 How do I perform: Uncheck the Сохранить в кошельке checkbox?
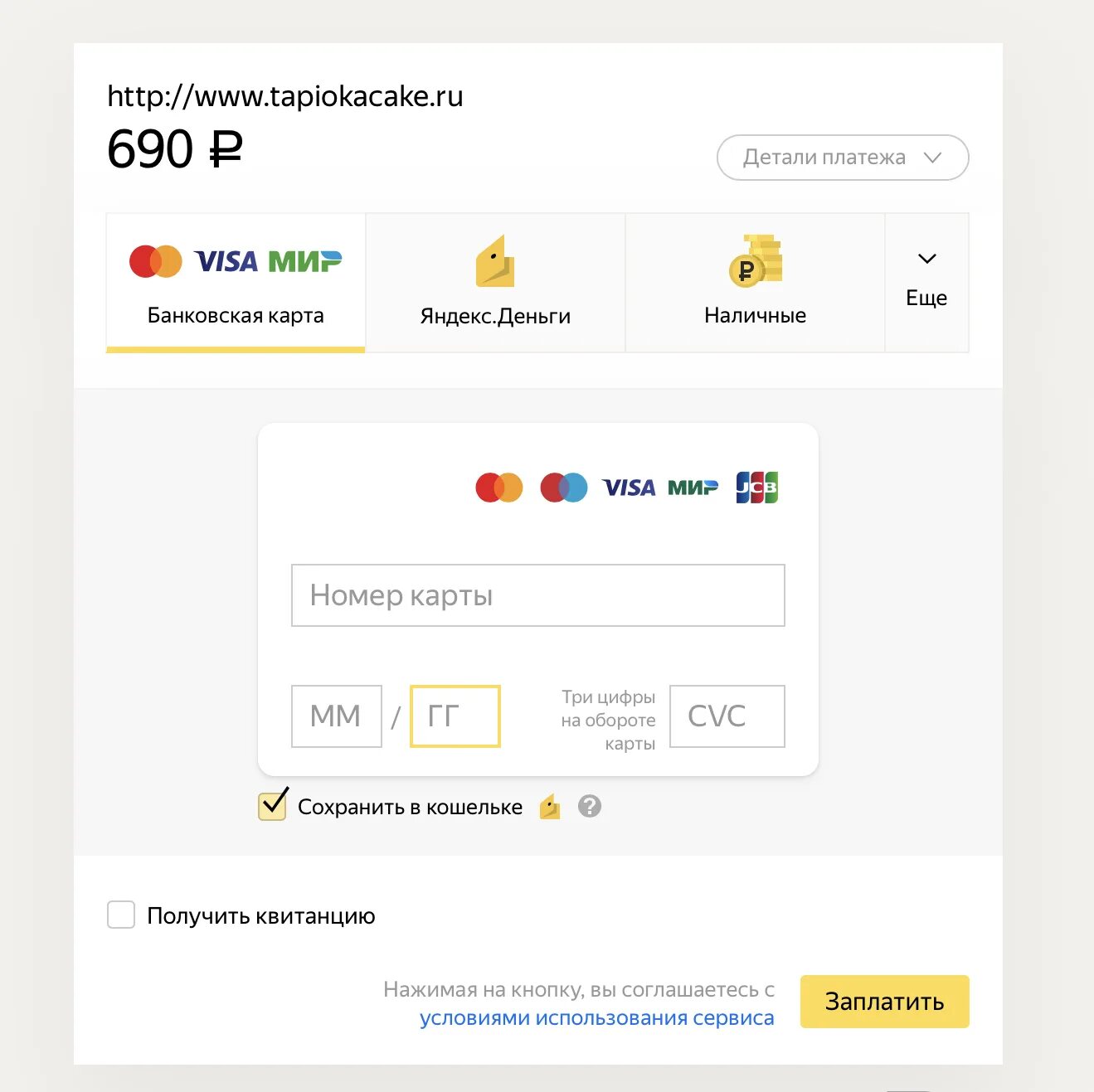272,806
